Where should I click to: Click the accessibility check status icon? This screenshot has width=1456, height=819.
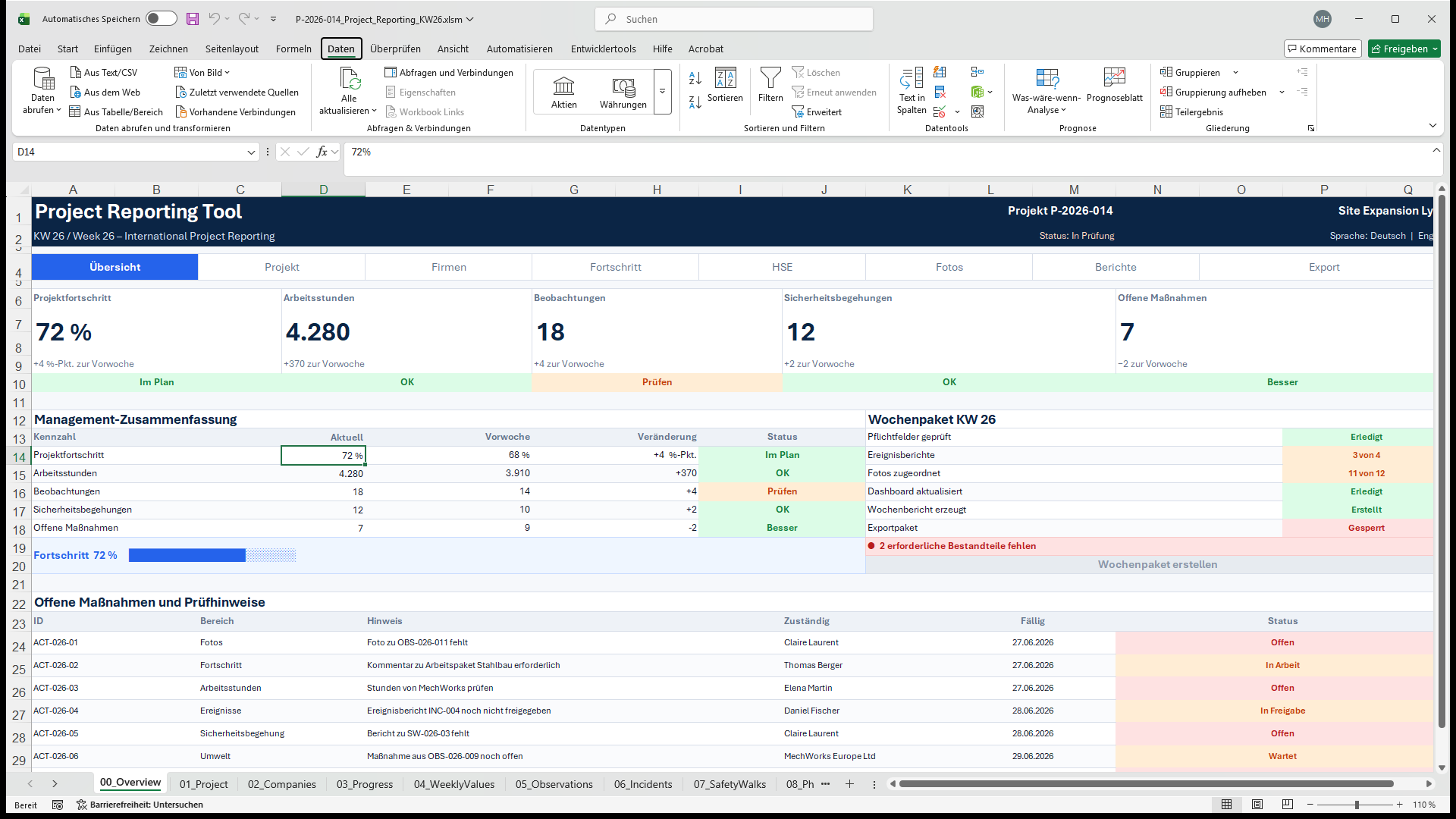point(82,805)
